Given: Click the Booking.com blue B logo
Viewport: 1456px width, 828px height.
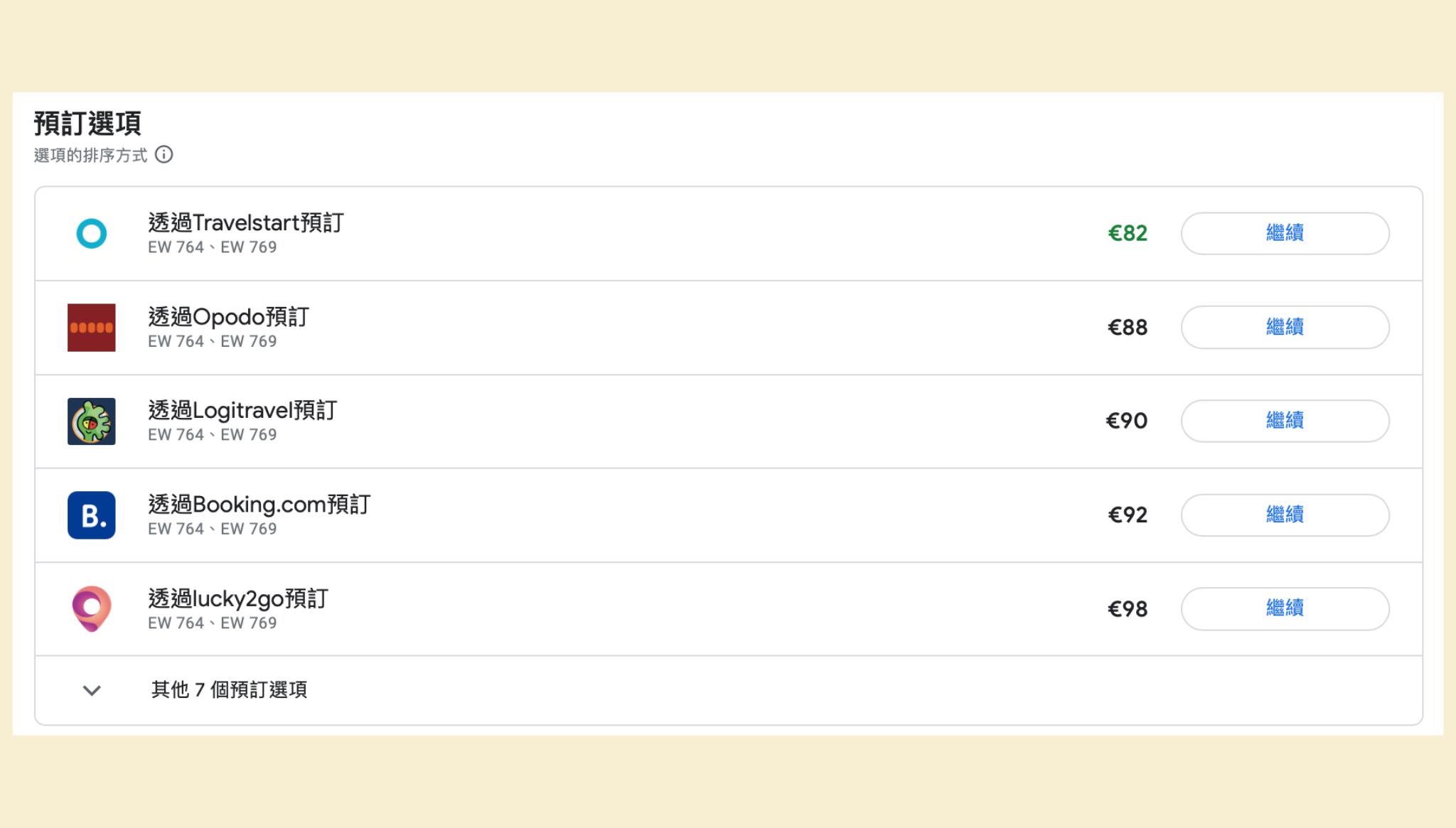Looking at the screenshot, I should 91,515.
